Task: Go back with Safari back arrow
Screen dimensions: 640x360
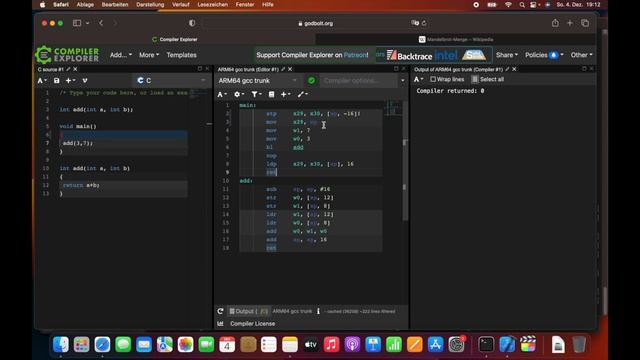Action: (x=101, y=23)
